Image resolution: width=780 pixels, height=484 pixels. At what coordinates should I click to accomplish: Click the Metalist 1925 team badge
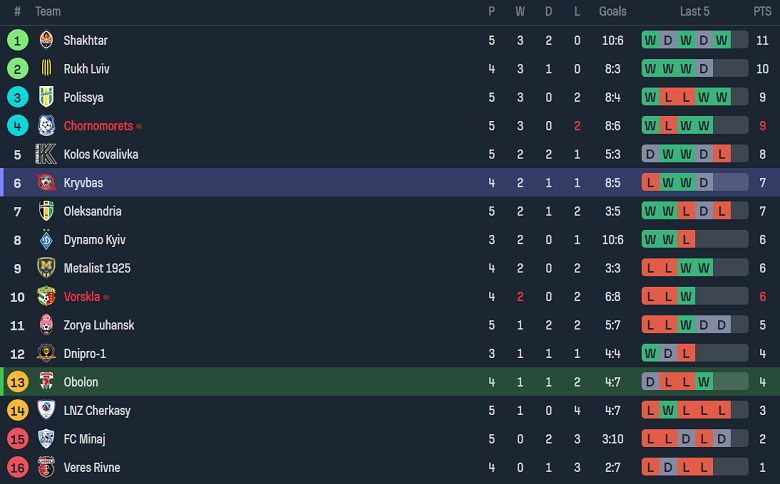(x=46, y=268)
